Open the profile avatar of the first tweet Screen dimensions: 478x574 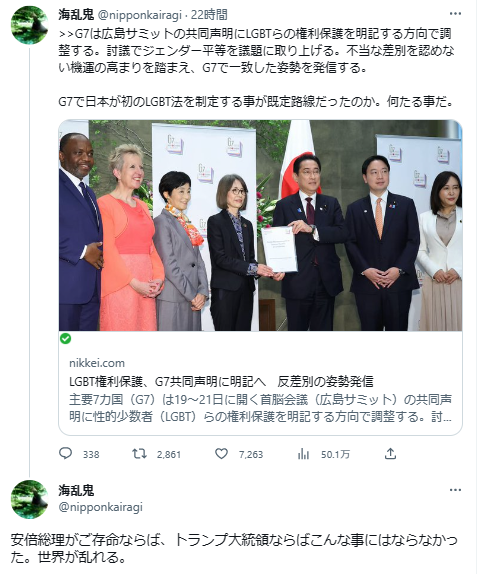(x=29, y=25)
